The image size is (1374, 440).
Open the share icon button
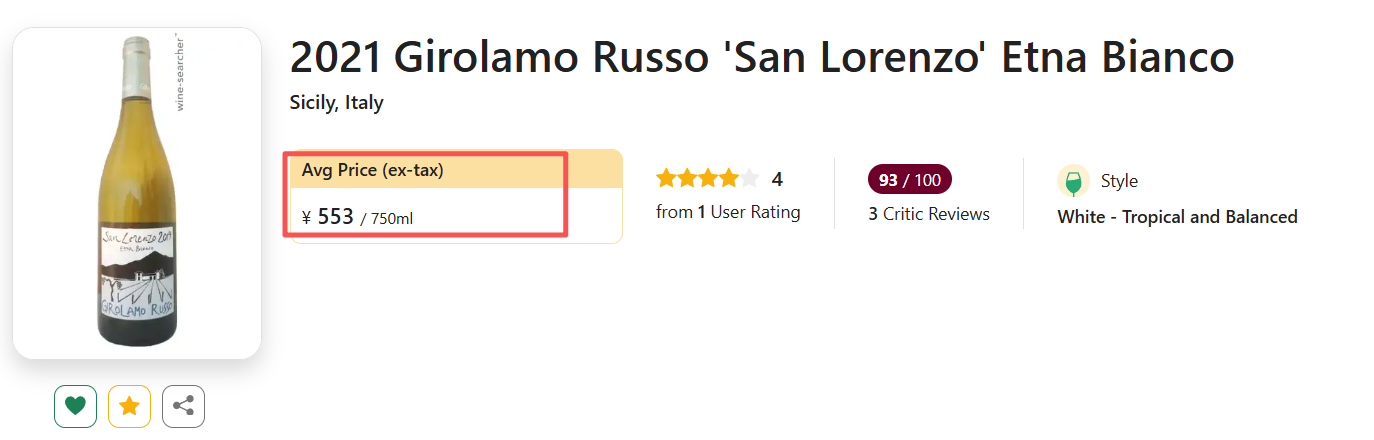[x=183, y=406]
